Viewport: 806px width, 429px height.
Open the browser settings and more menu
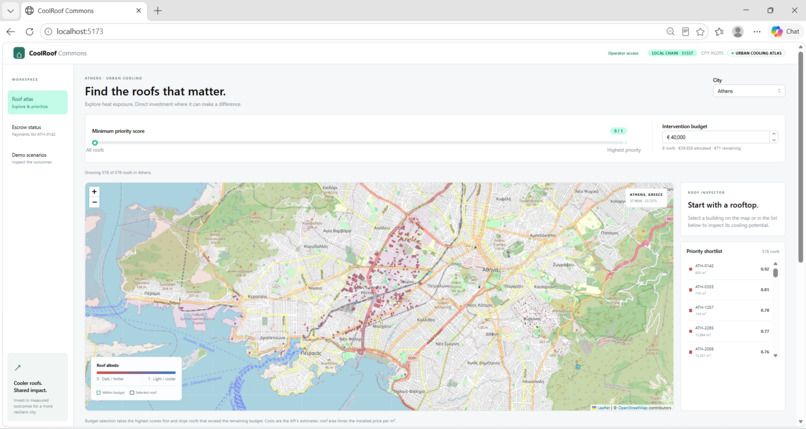tap(757, 31)
